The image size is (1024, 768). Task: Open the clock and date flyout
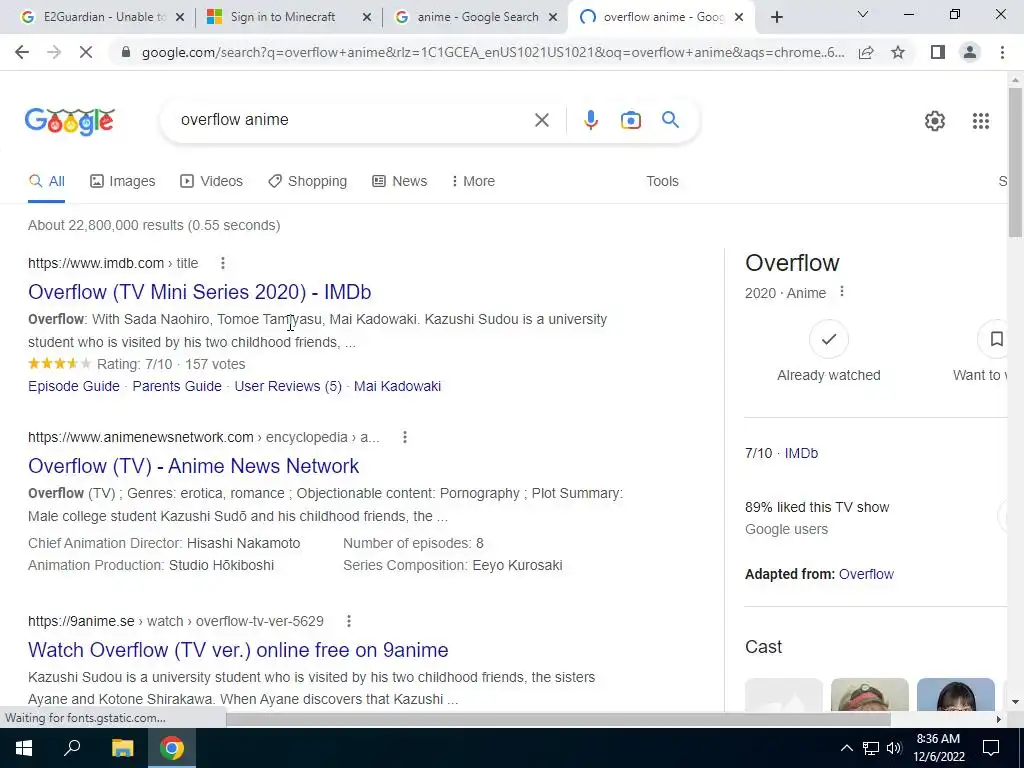click(938, 748)
